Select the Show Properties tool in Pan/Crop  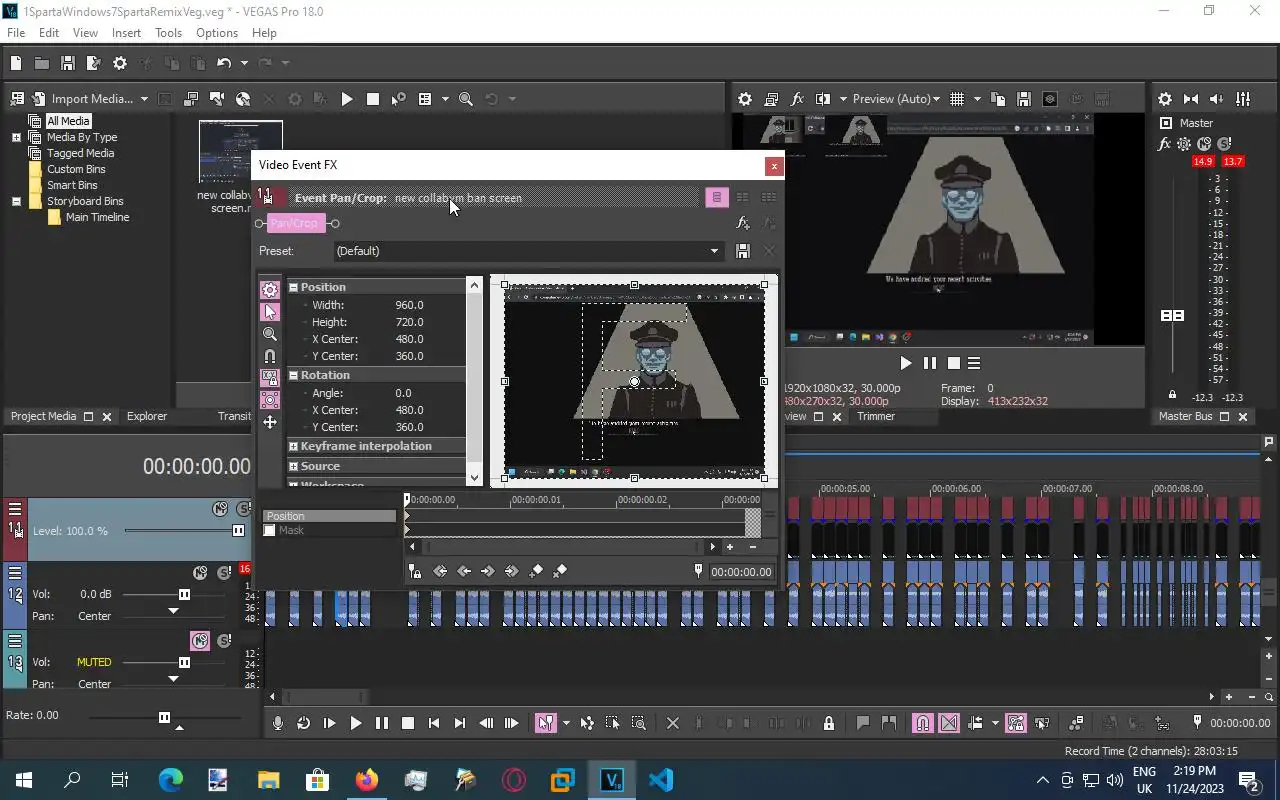pos(270,290)
